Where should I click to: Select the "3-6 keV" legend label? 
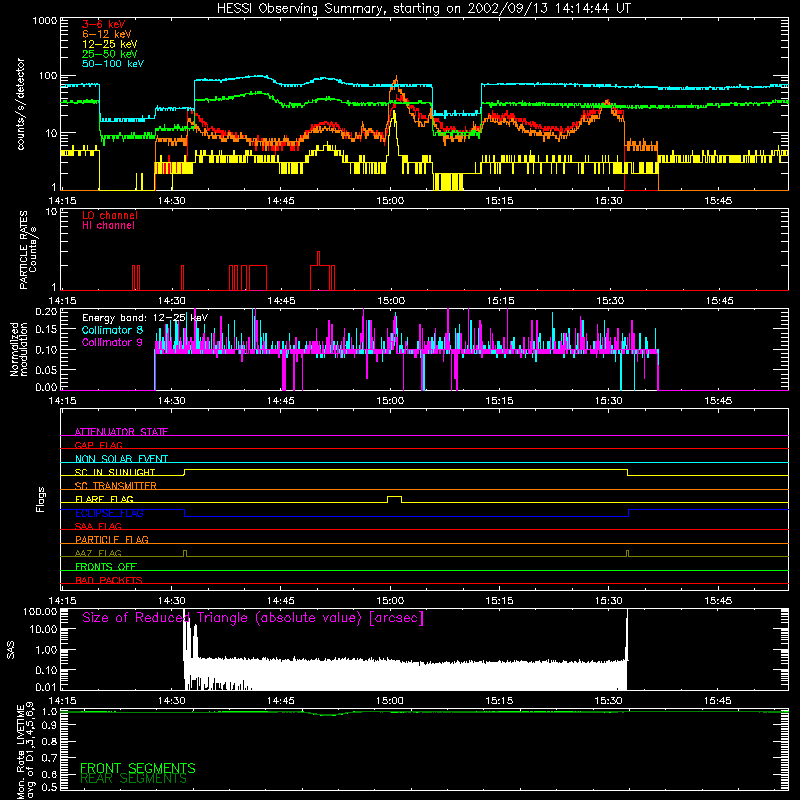103,24
